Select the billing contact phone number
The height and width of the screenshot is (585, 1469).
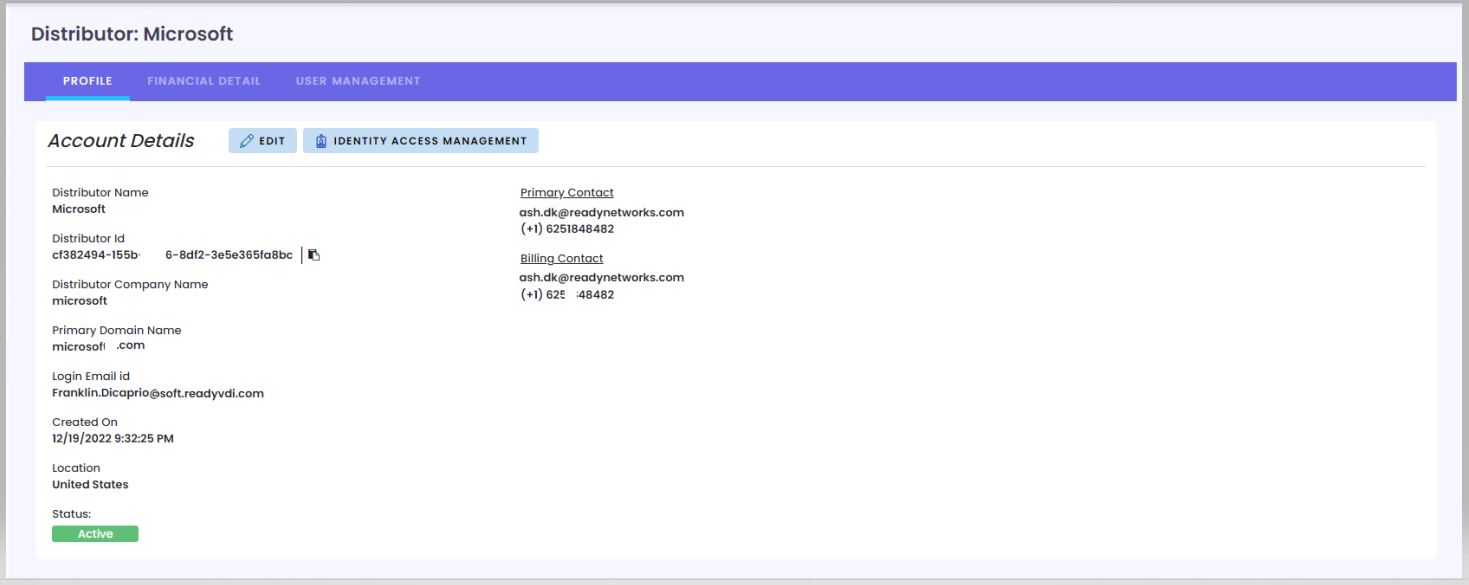click(567, 295)
